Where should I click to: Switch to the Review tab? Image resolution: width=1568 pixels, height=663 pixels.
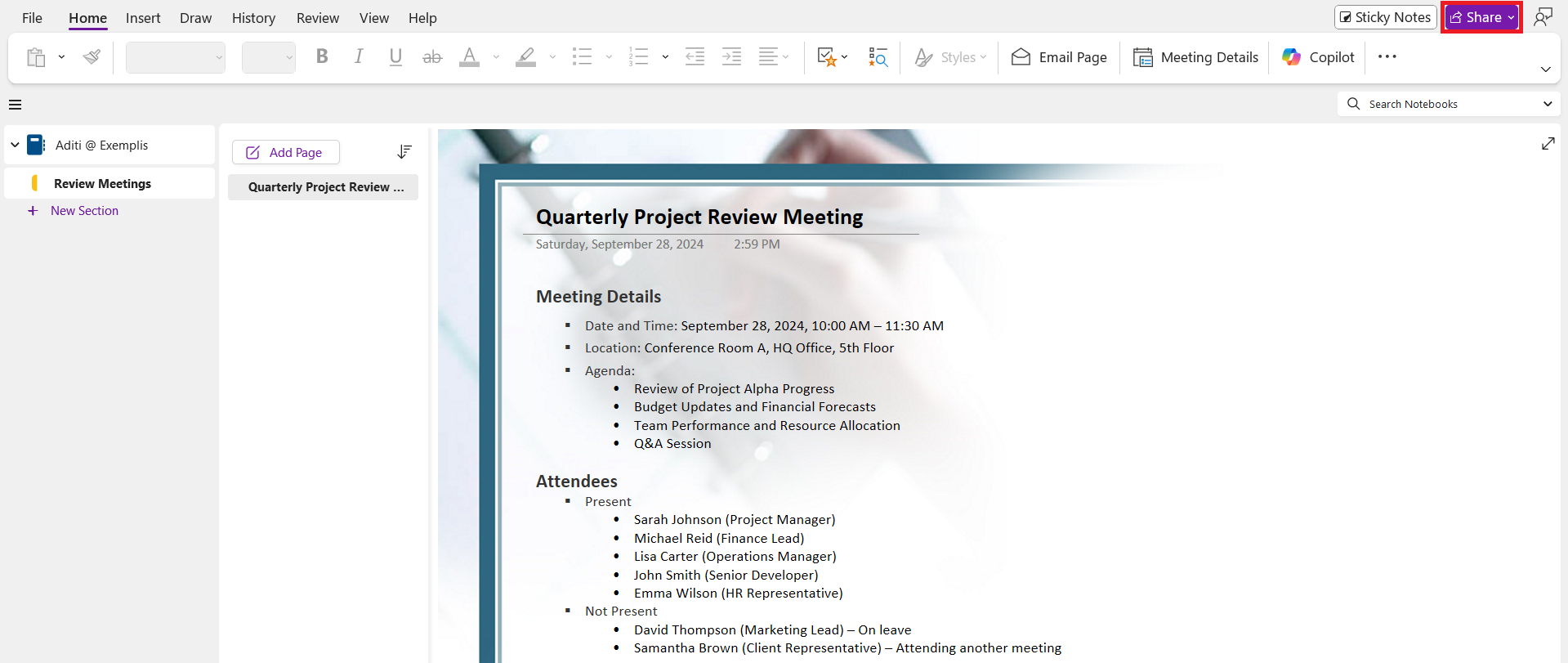(x=318, y=18)
